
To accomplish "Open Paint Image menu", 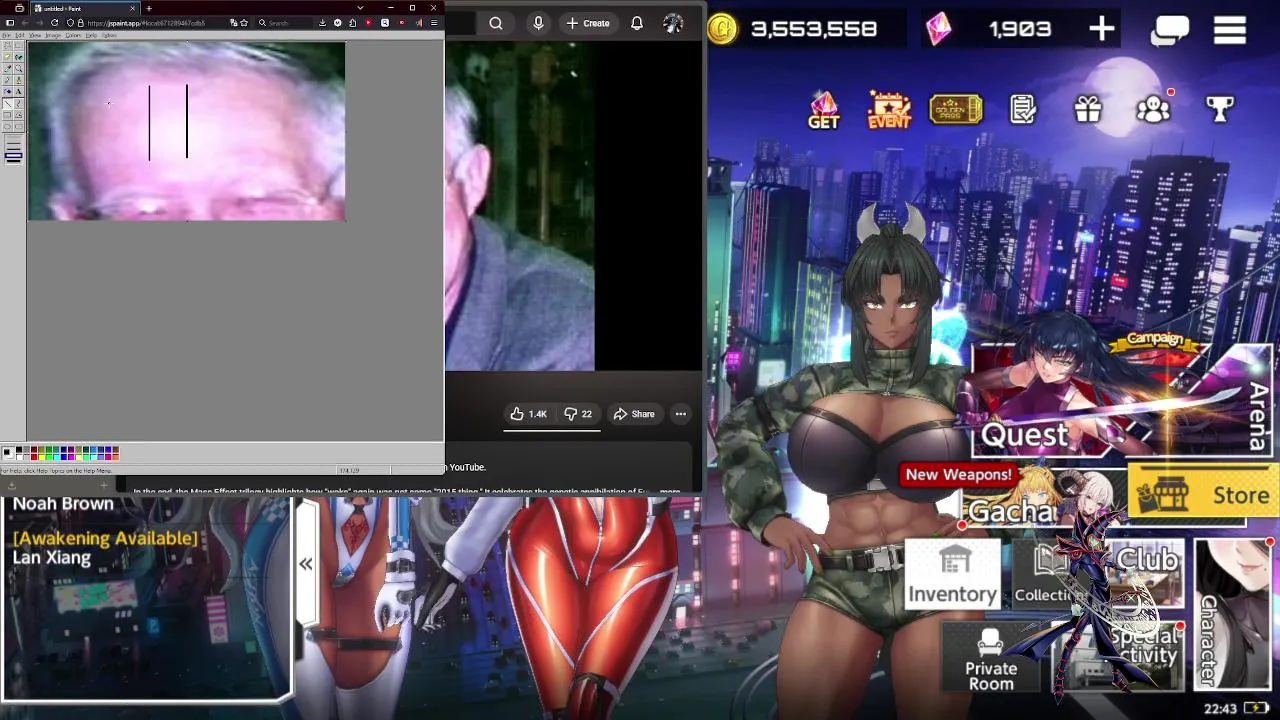I will (x=53, y=35).
